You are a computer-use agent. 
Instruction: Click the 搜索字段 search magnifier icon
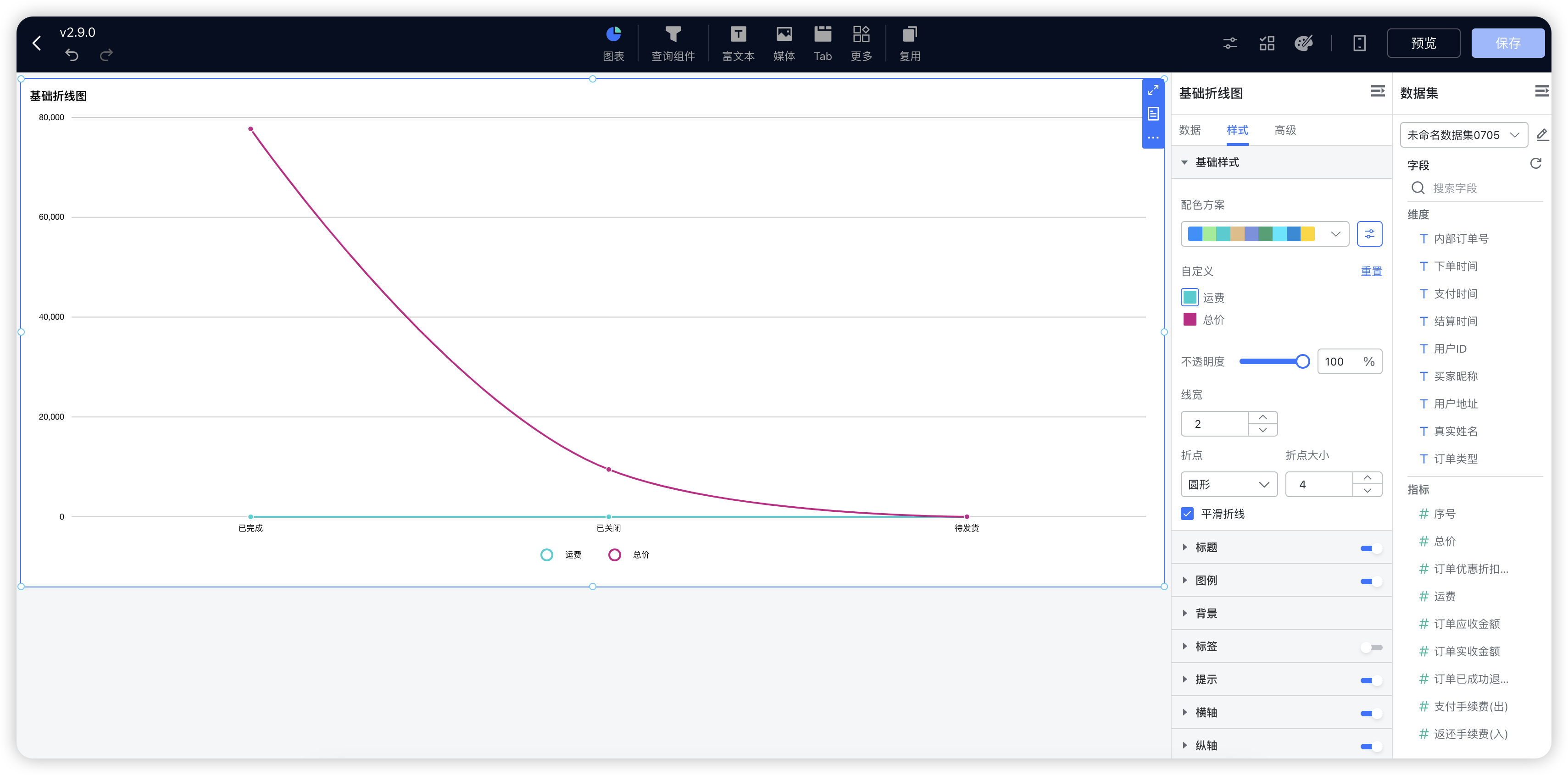[1418, 188]
